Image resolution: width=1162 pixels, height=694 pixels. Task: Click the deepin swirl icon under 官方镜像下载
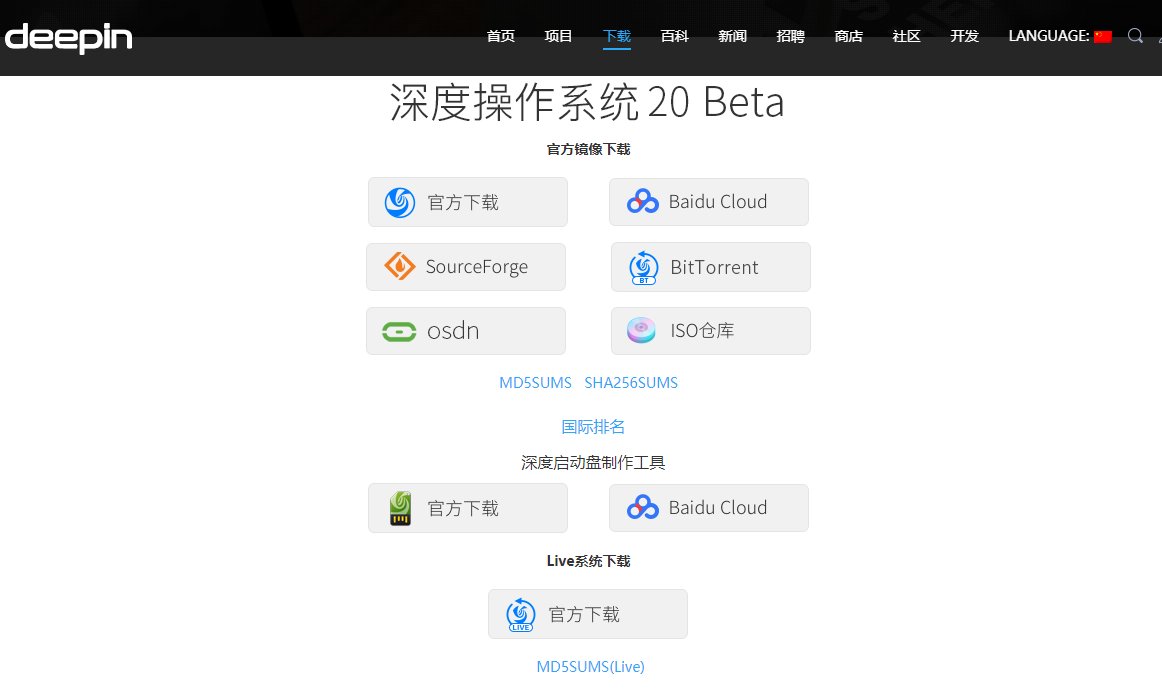pyautogui.click(x=400, y=202)
